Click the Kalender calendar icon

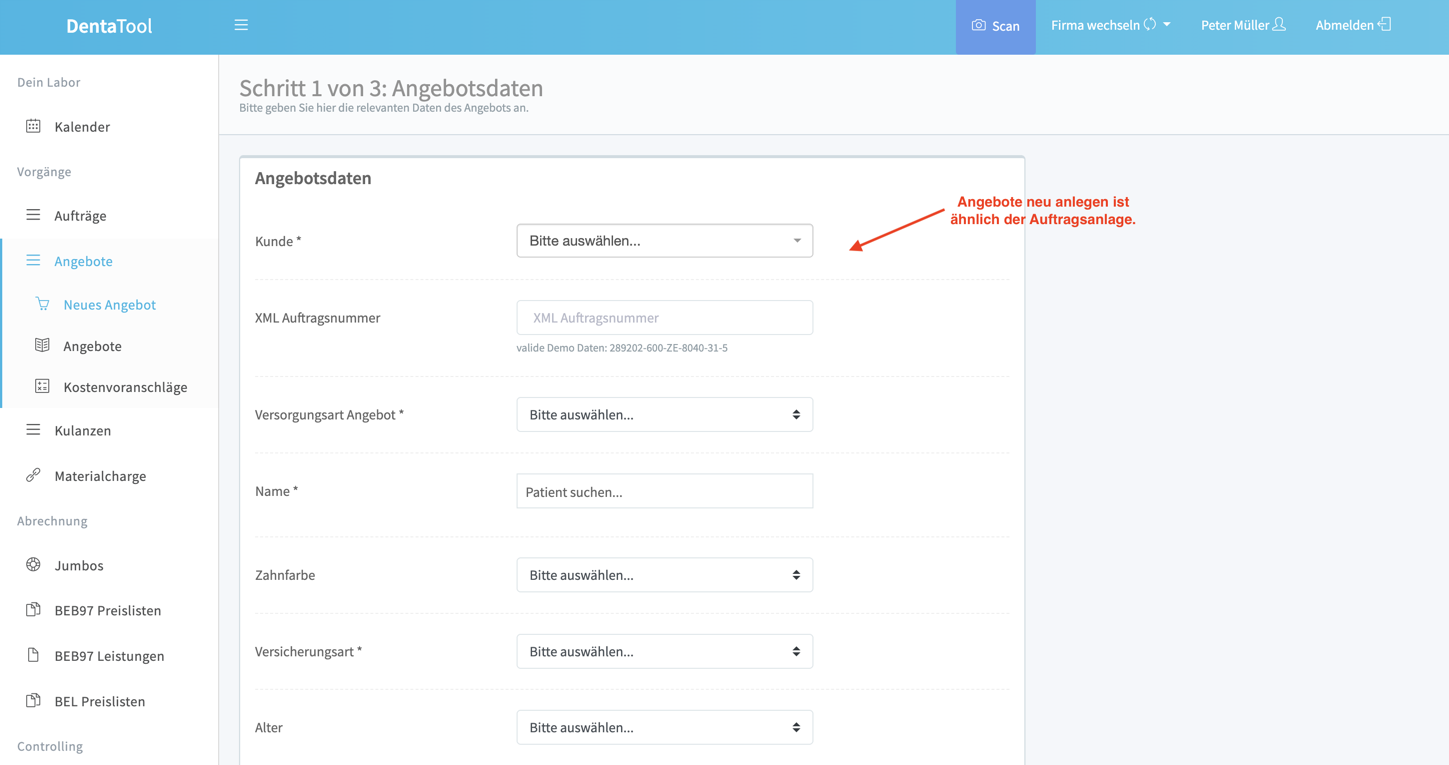(33, 126)
